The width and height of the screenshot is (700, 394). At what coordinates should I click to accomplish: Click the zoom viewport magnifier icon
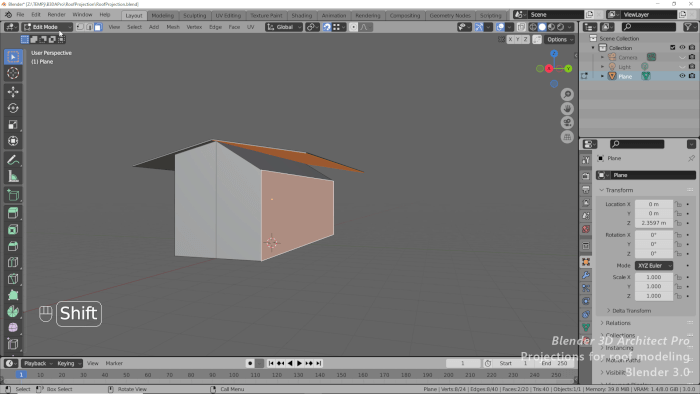pyautogui.click(x=567, y=94)
